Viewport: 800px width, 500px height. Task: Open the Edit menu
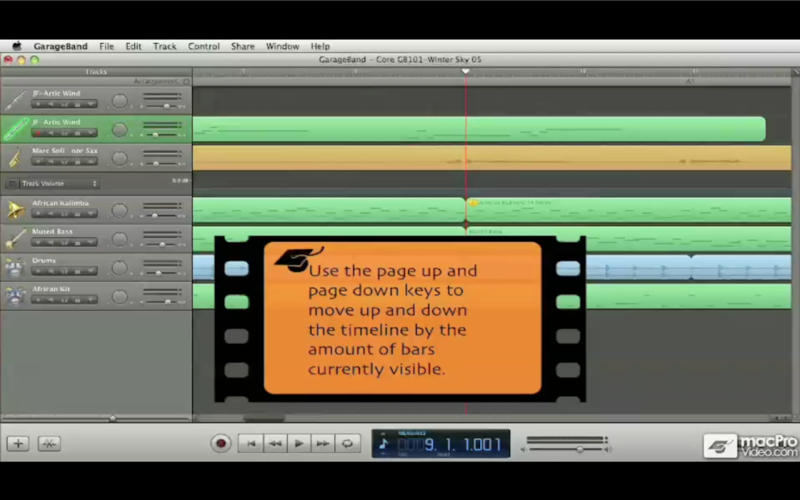tap(133, 46)
